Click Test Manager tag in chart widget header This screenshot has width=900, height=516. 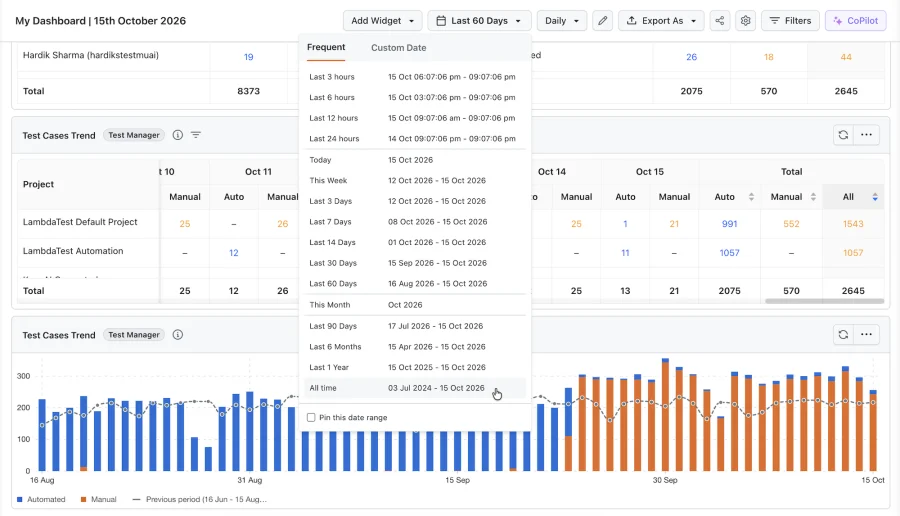pos(134,335)
